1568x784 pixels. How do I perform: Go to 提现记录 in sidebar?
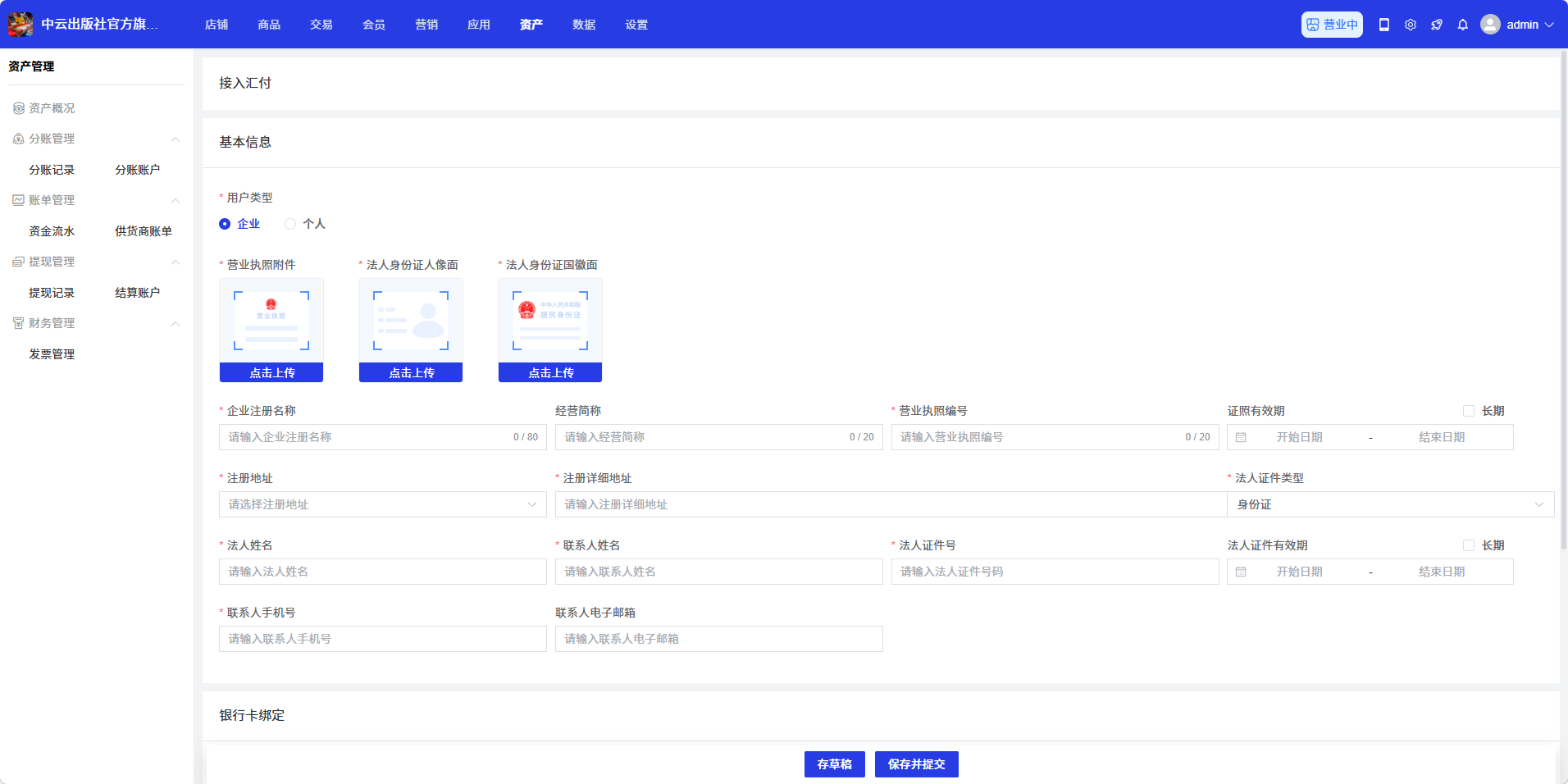[52, 293]
